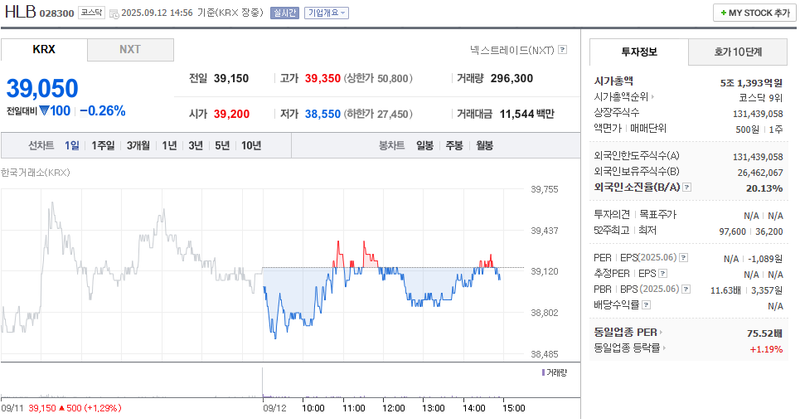Click the HLB stock name heading

20,11
